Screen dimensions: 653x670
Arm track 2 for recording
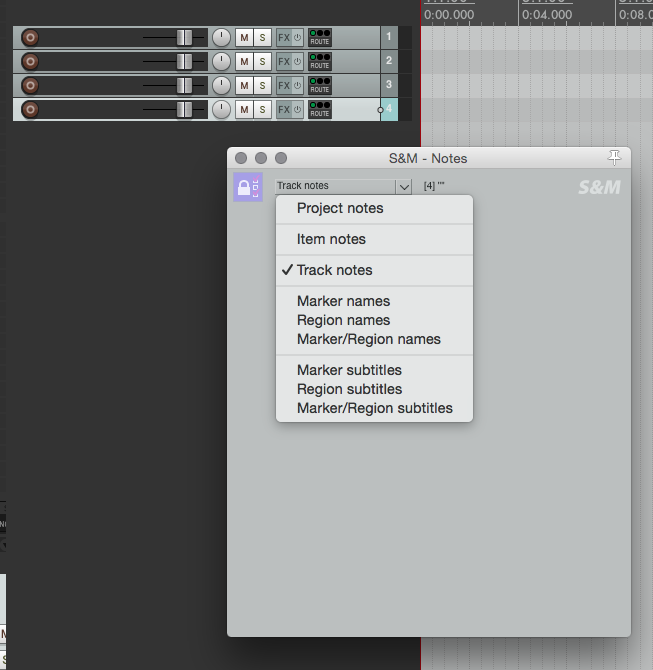click(30, 62)
